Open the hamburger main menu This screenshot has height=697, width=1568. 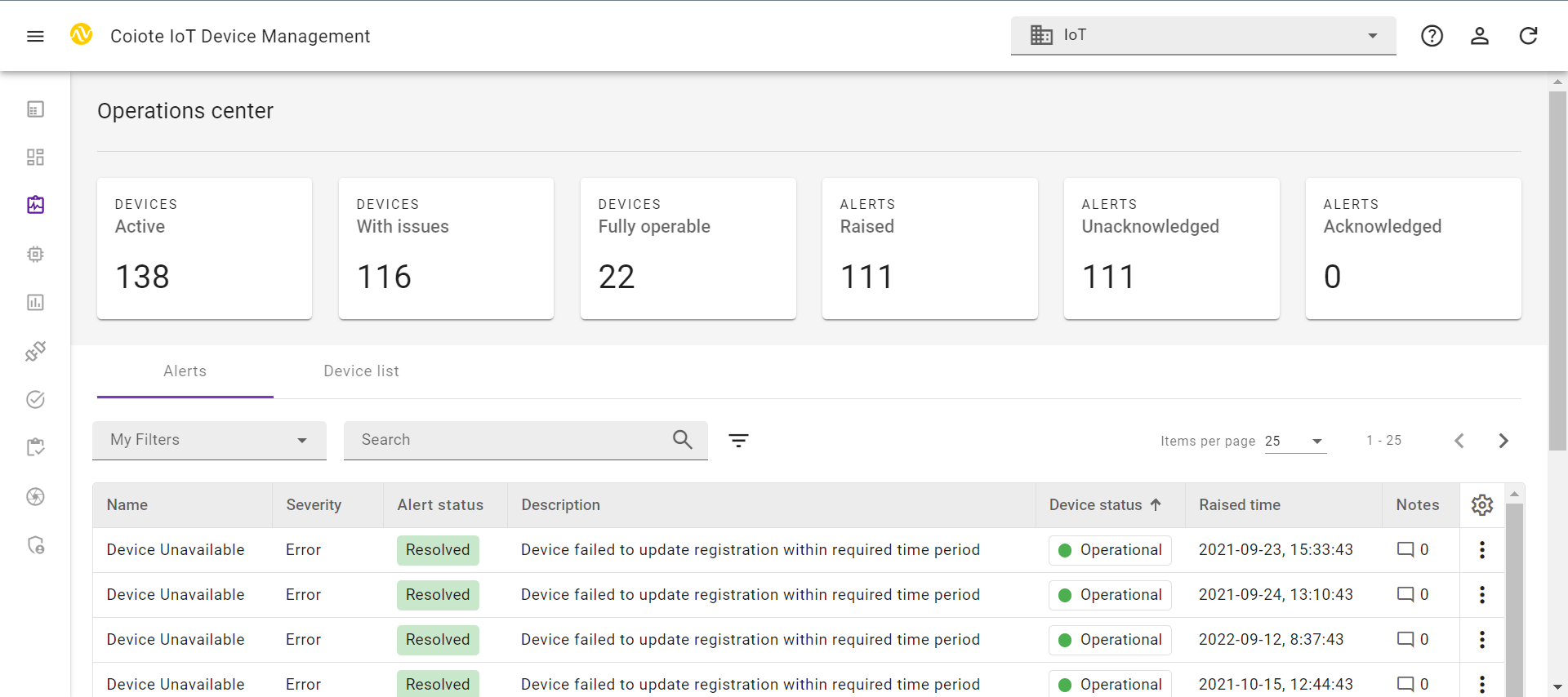[35, 36]
